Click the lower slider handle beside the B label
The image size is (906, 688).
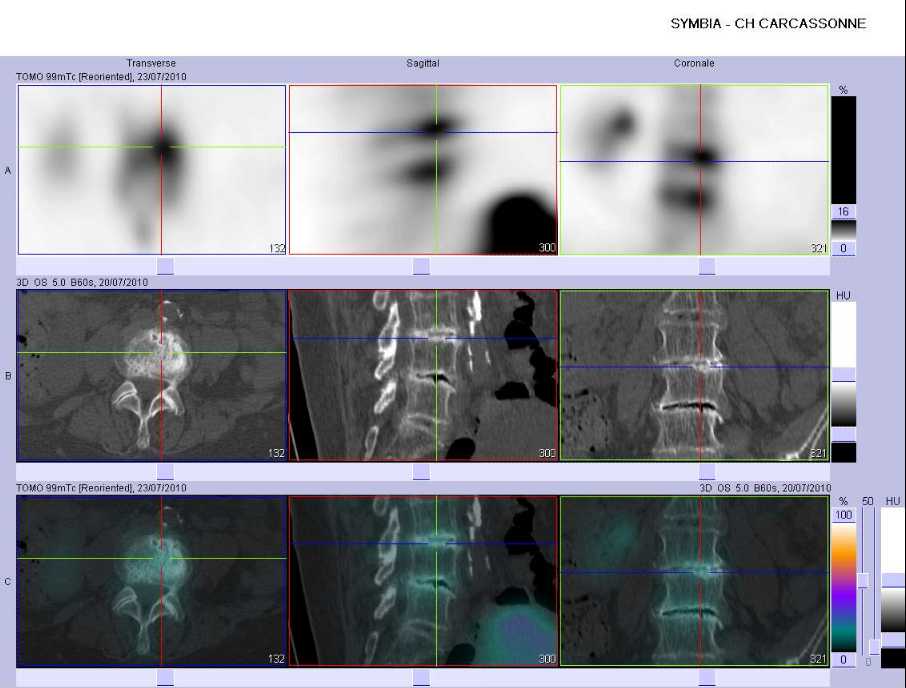tap(875, 647)
